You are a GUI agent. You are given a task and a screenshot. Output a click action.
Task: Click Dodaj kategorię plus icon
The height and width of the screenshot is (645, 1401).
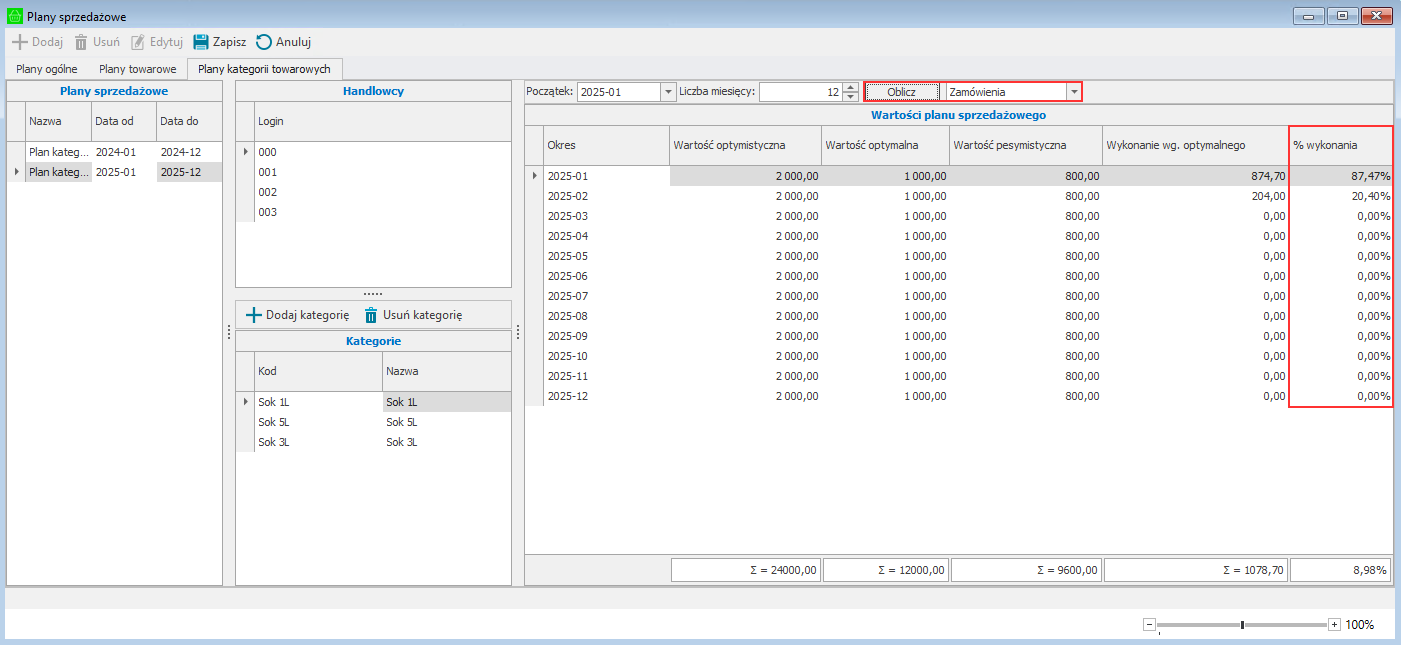(x=254, y=315)
